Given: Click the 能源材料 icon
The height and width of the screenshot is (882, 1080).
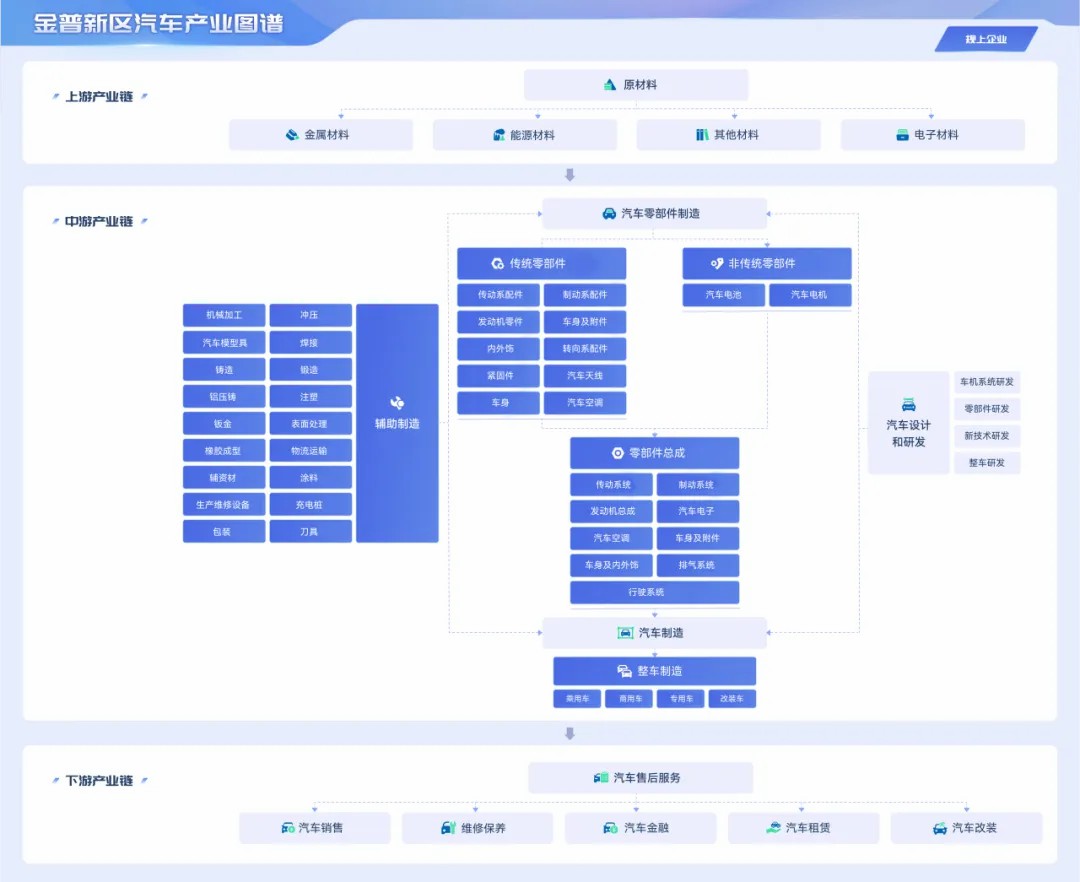Looking at the screenshot, I should click(x=499, y=135).
